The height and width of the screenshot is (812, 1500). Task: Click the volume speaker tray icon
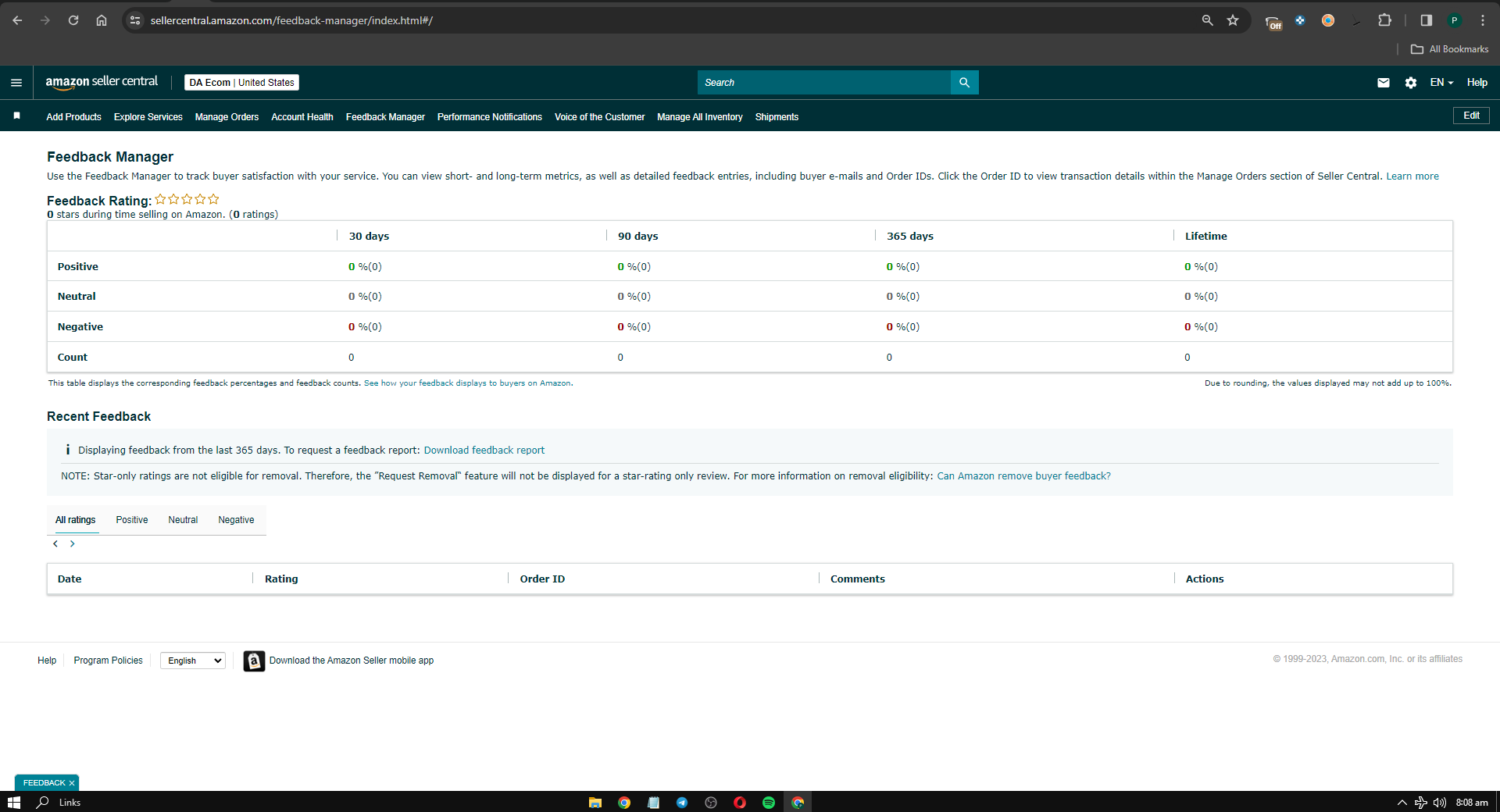[x=1439, y=802]
